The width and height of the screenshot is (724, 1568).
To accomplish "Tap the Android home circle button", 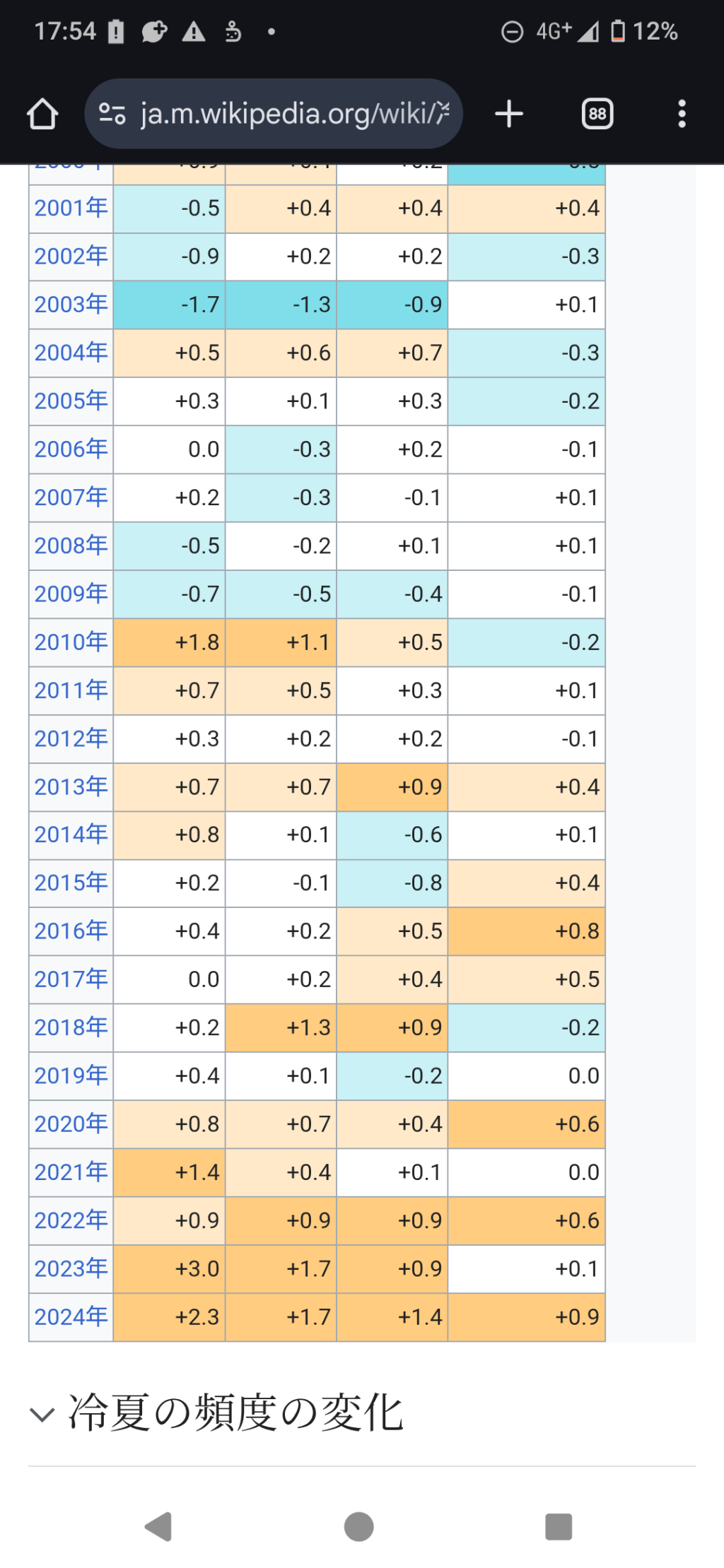I will coord(359,1527).
